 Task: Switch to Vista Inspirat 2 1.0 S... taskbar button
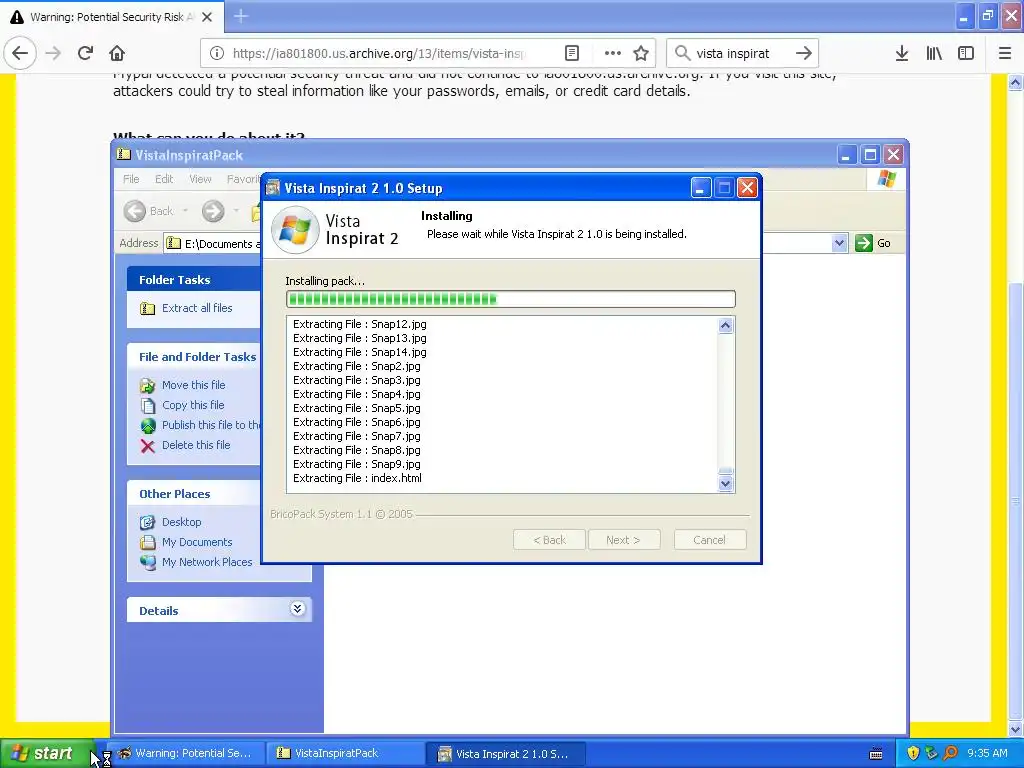click(x=505, y=754)
